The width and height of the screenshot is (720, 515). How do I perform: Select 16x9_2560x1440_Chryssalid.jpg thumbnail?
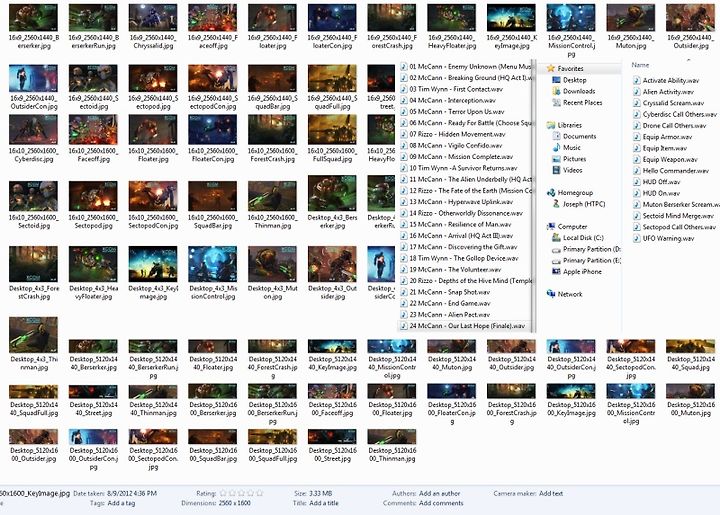(153, 27)
